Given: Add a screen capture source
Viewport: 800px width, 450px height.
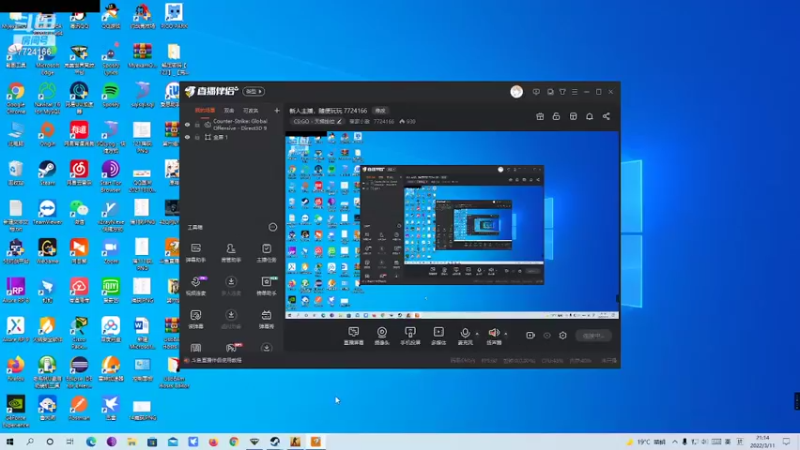Looking at the screenshot, I should click(x=354, y=336).
